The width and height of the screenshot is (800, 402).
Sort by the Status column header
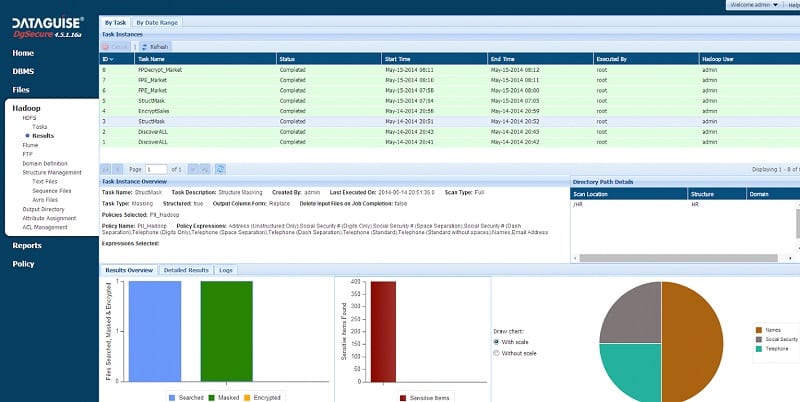pos(329,59)
